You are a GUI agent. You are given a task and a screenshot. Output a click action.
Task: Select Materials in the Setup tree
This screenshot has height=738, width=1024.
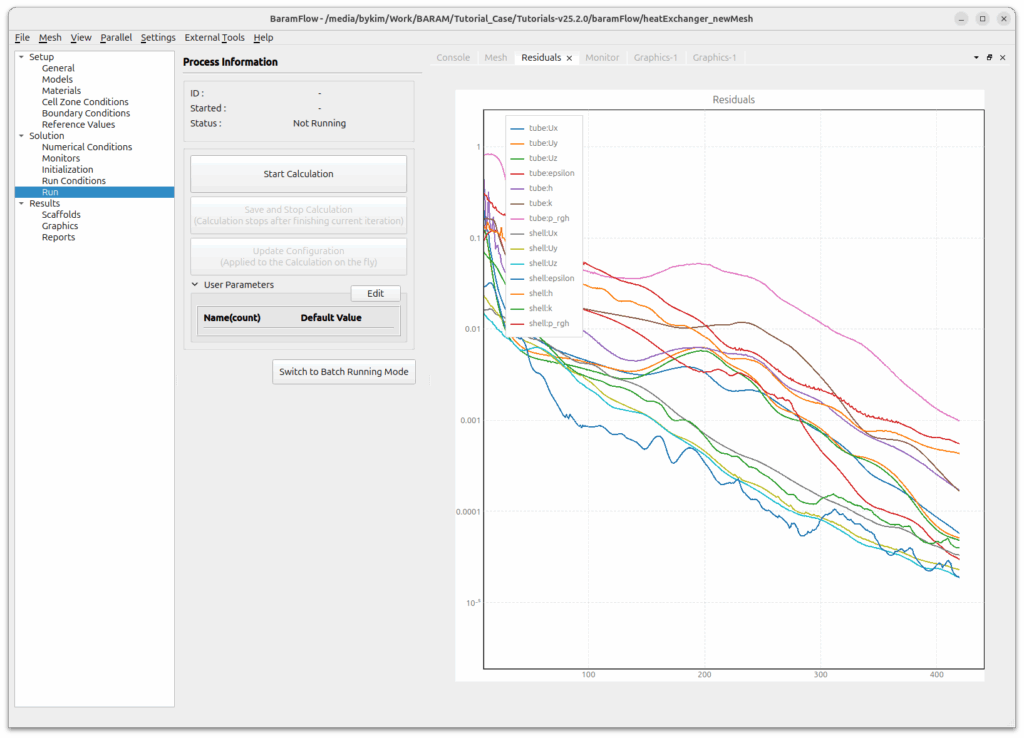click(61, 91)
